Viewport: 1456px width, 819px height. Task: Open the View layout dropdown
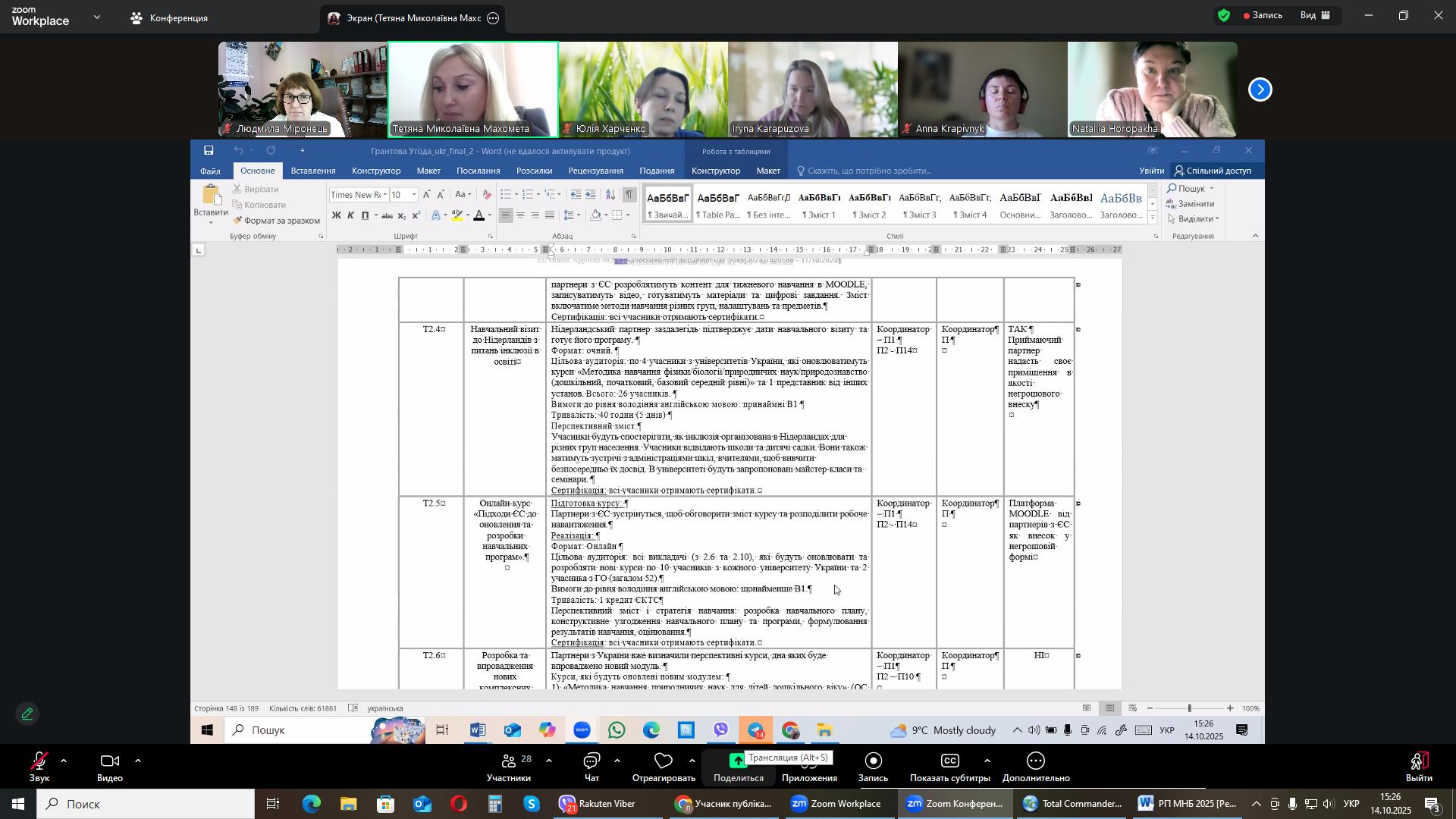tap(1316, 15)
